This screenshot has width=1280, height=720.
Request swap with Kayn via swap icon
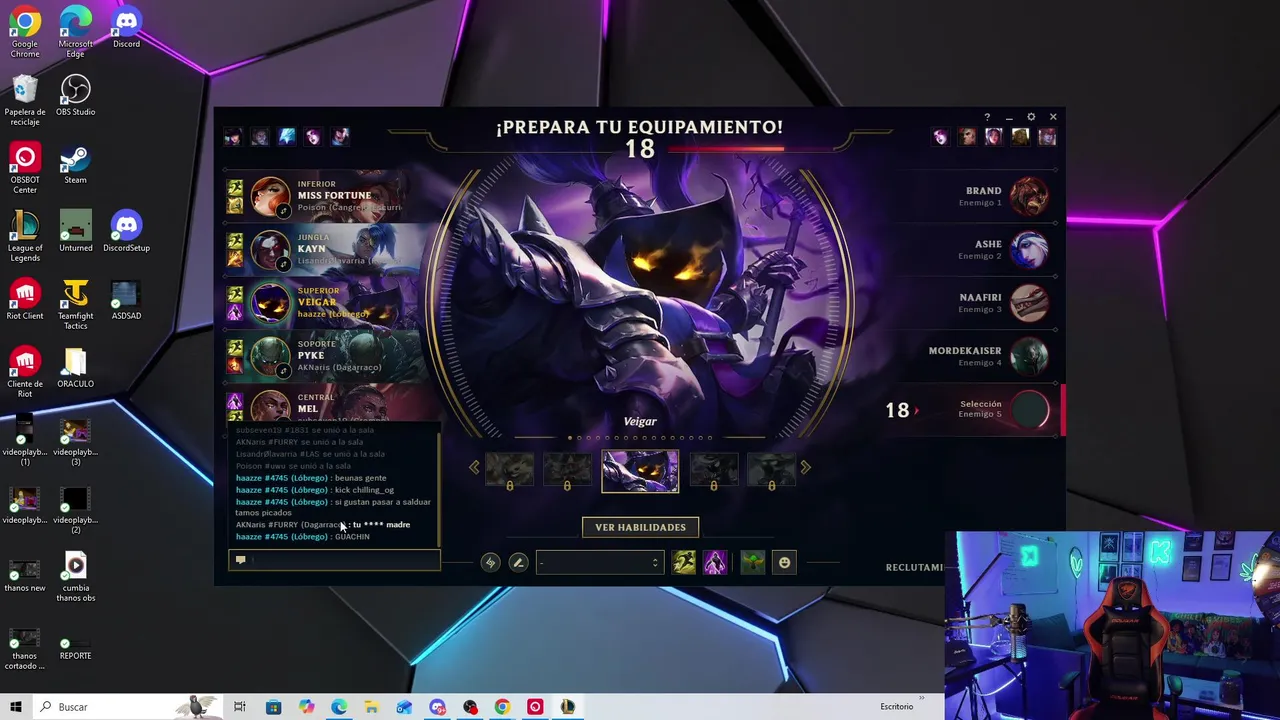coord(283,264)
